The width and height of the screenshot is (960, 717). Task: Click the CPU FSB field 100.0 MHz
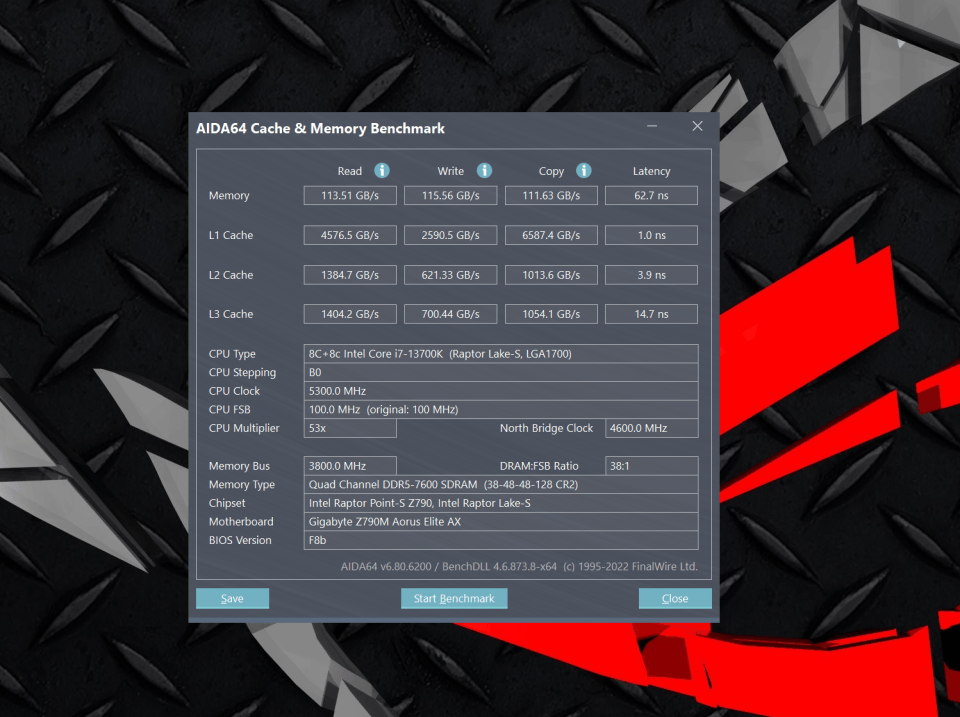501,410
